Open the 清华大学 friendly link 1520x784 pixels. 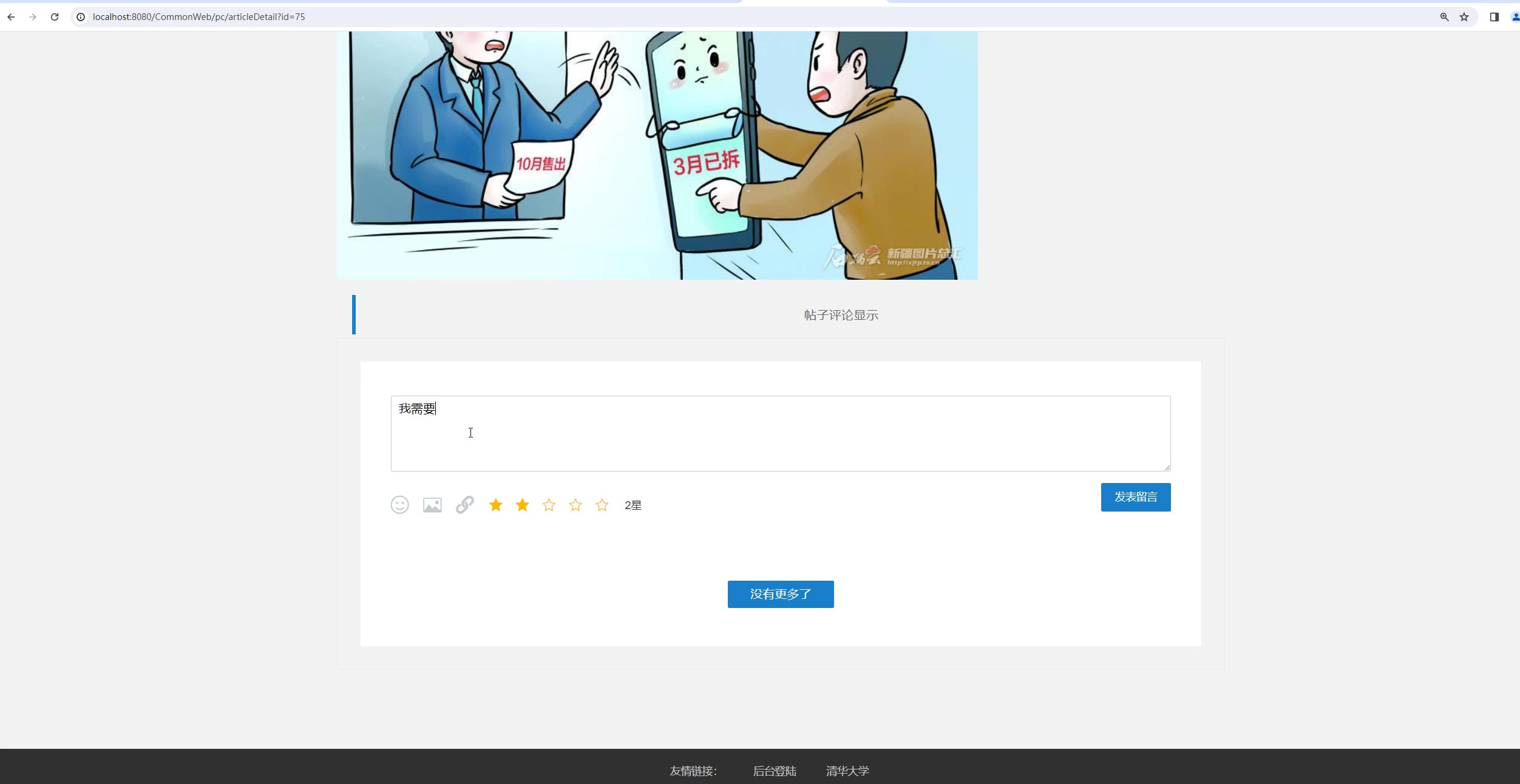click(847, 771)
